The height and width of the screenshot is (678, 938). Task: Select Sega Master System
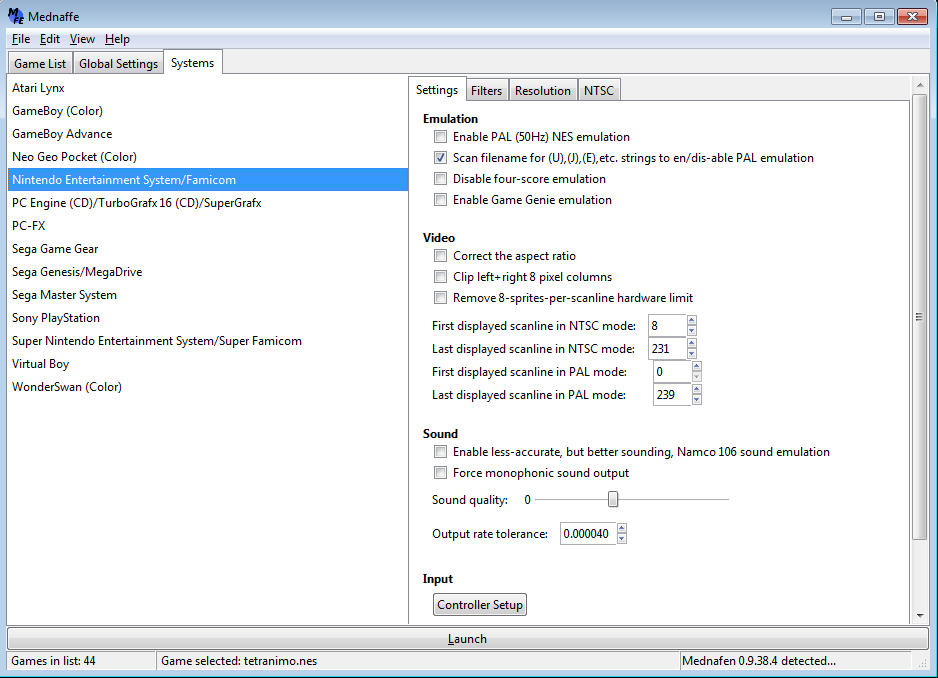coord(208,295)
